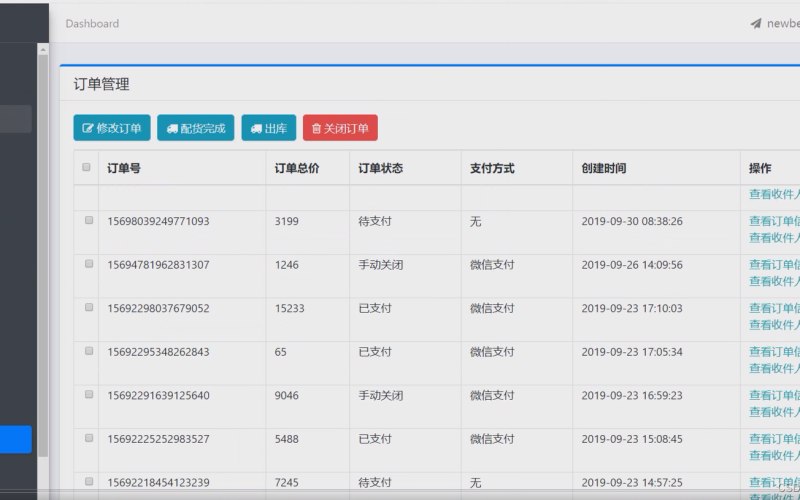
Task: Click the 出库 button
Action: (x=268, y=128)
